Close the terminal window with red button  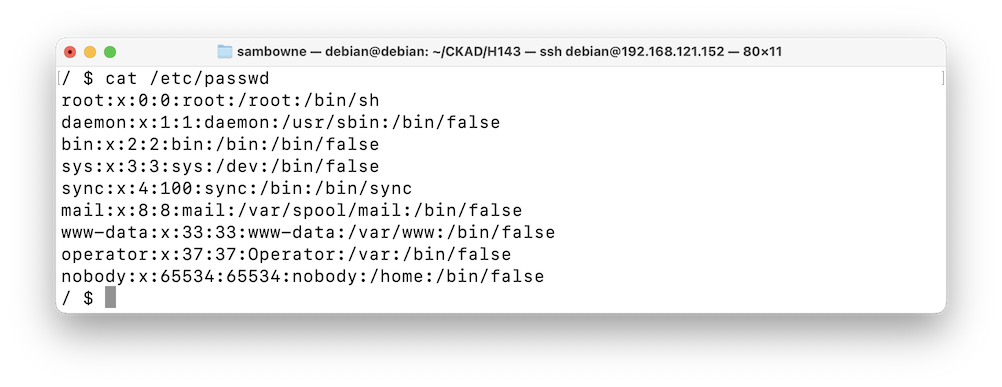(70, 52)
